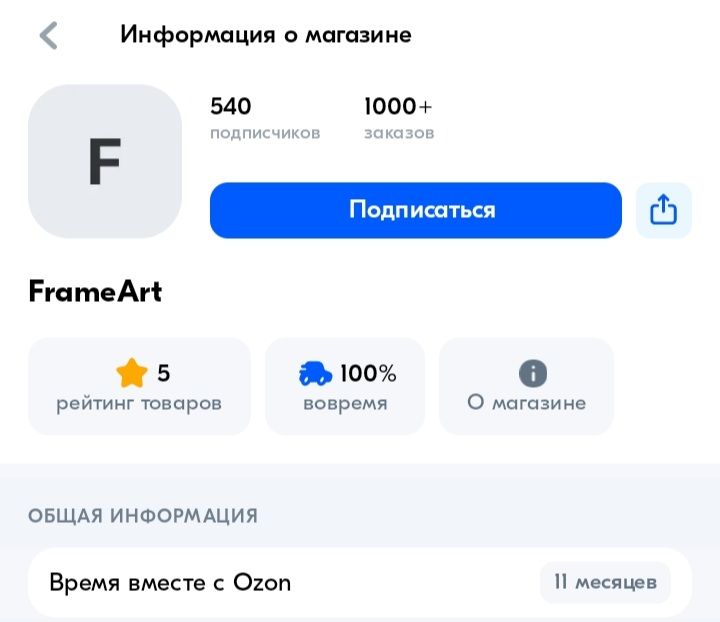Go back using the left chevron arrow

tap(49, 35)
